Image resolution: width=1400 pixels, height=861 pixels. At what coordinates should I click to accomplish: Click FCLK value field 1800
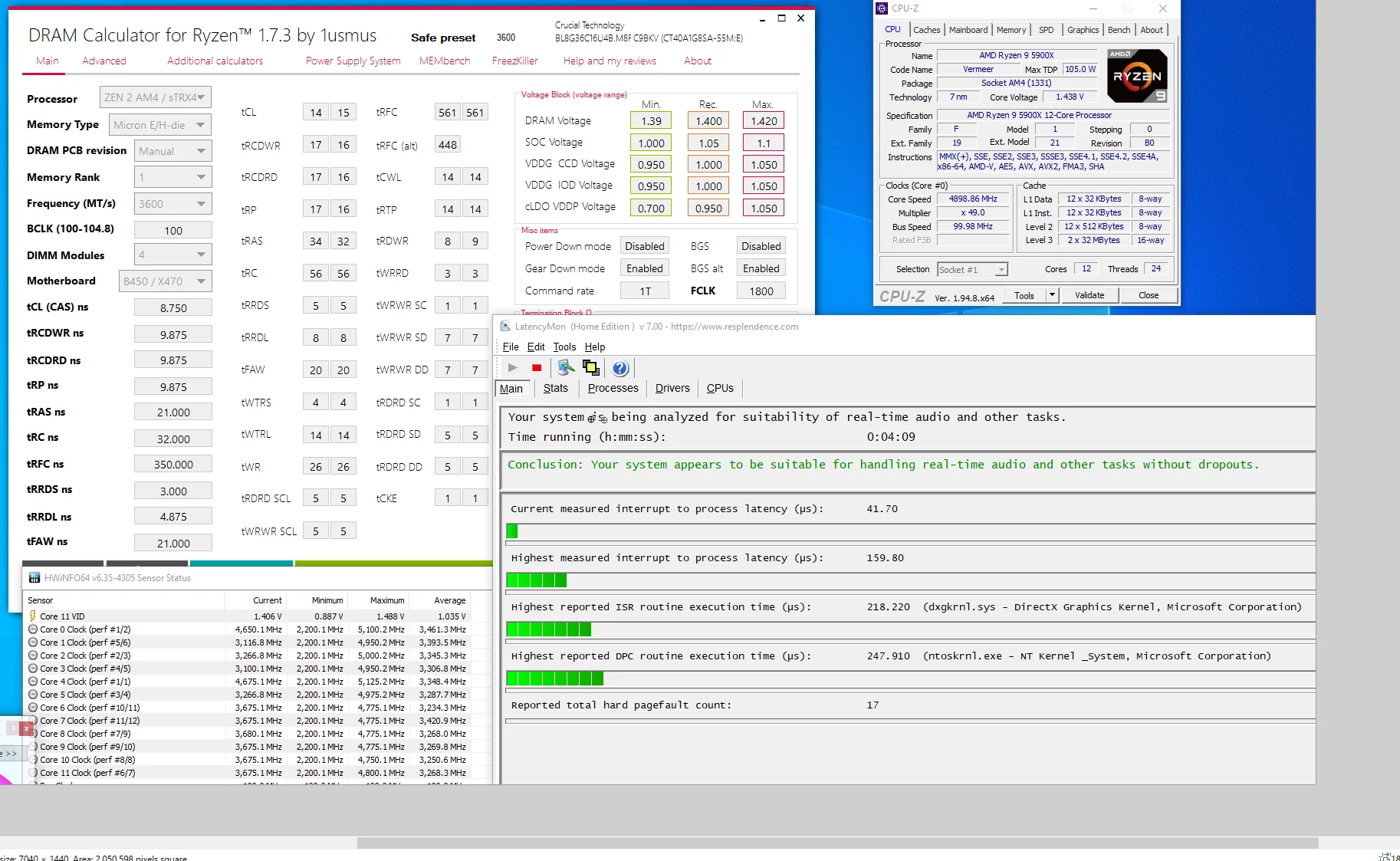(x=761, y=291)
